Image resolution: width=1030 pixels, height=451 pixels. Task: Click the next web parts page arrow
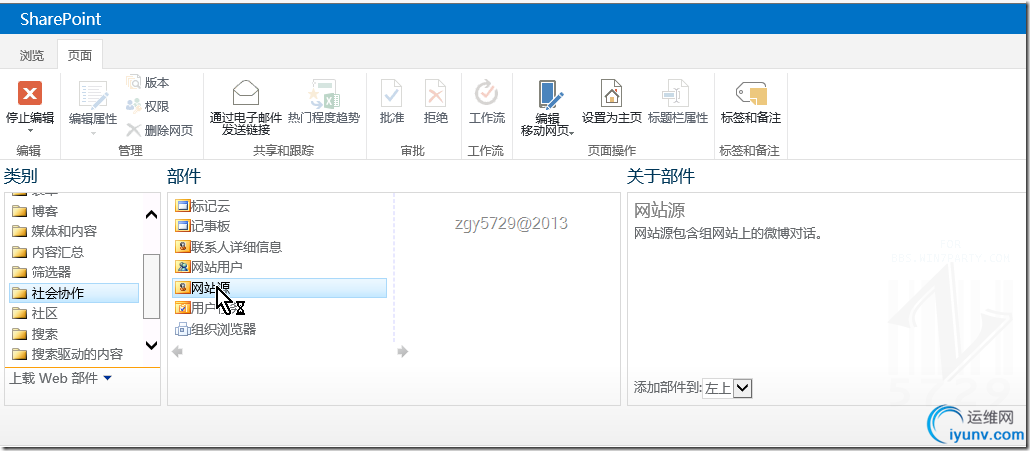pyautogui.click(x=403, y=352)
